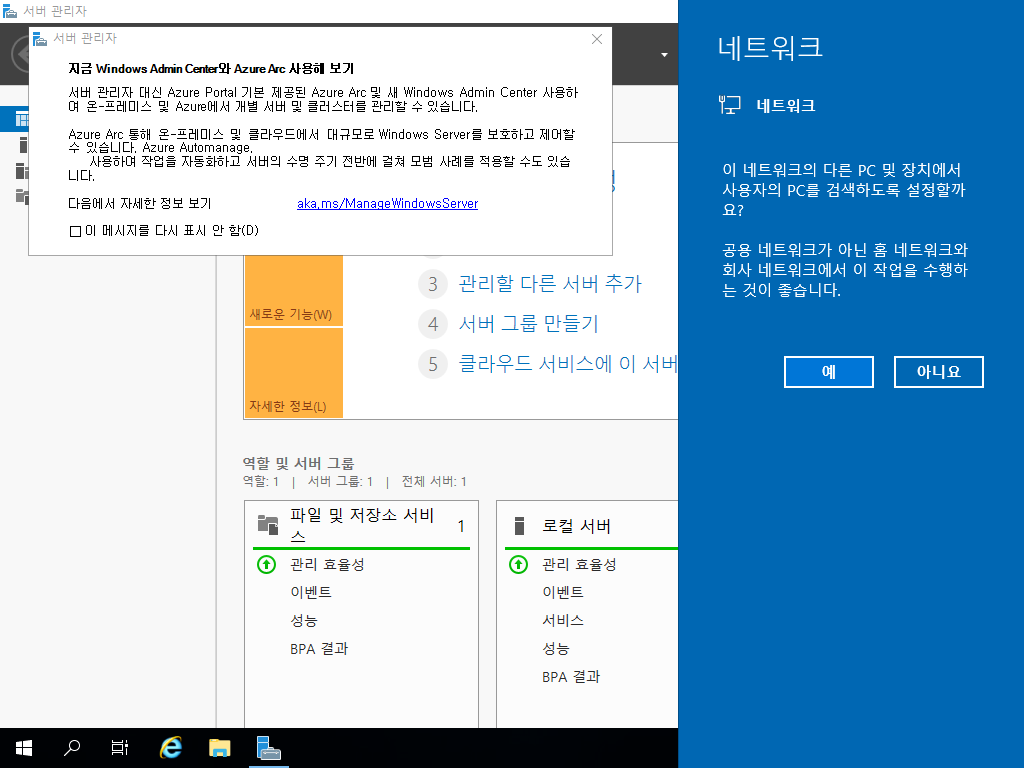Click 이벤트 in 파일 및 저장소 서비스 tile
The width and height of the screenshot is (1024, 768).
311,592
